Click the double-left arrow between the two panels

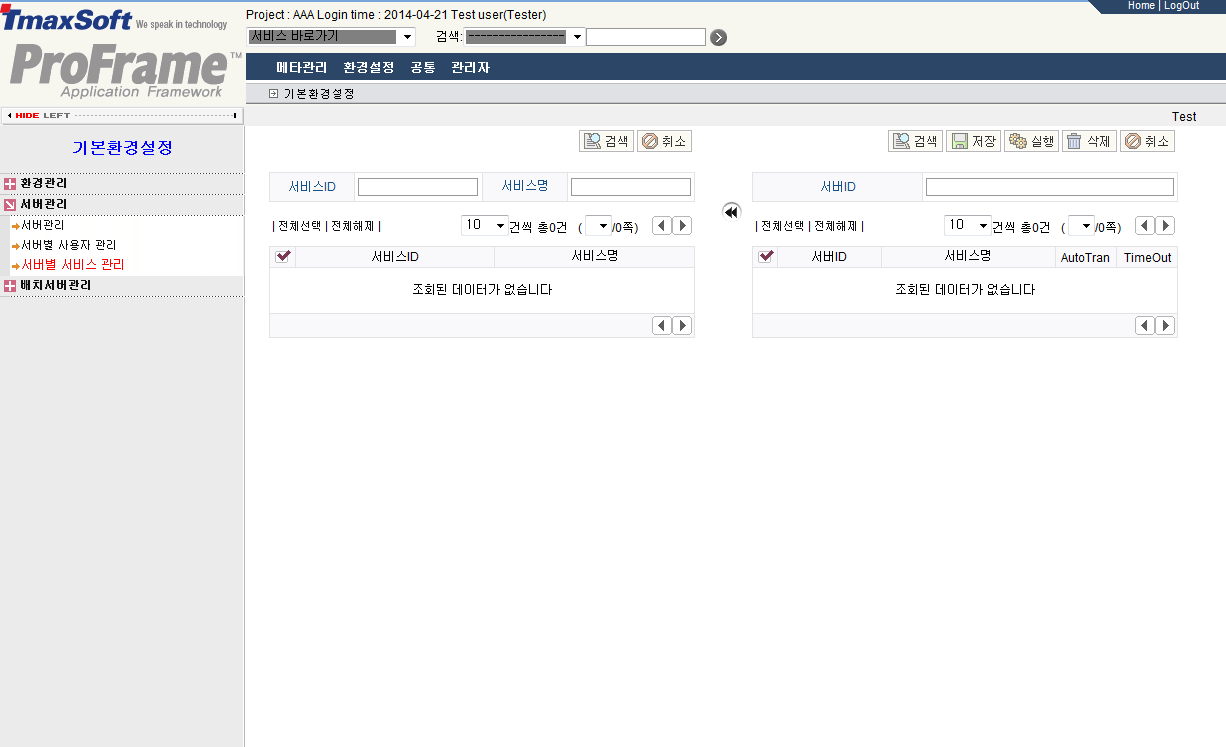coord(731,212)
